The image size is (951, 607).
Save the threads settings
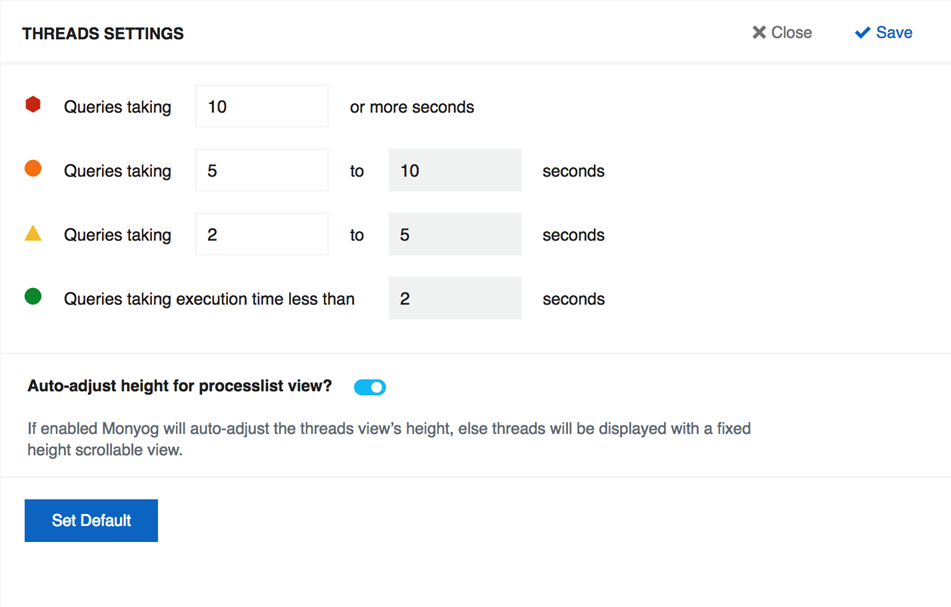tap(883, 33)
